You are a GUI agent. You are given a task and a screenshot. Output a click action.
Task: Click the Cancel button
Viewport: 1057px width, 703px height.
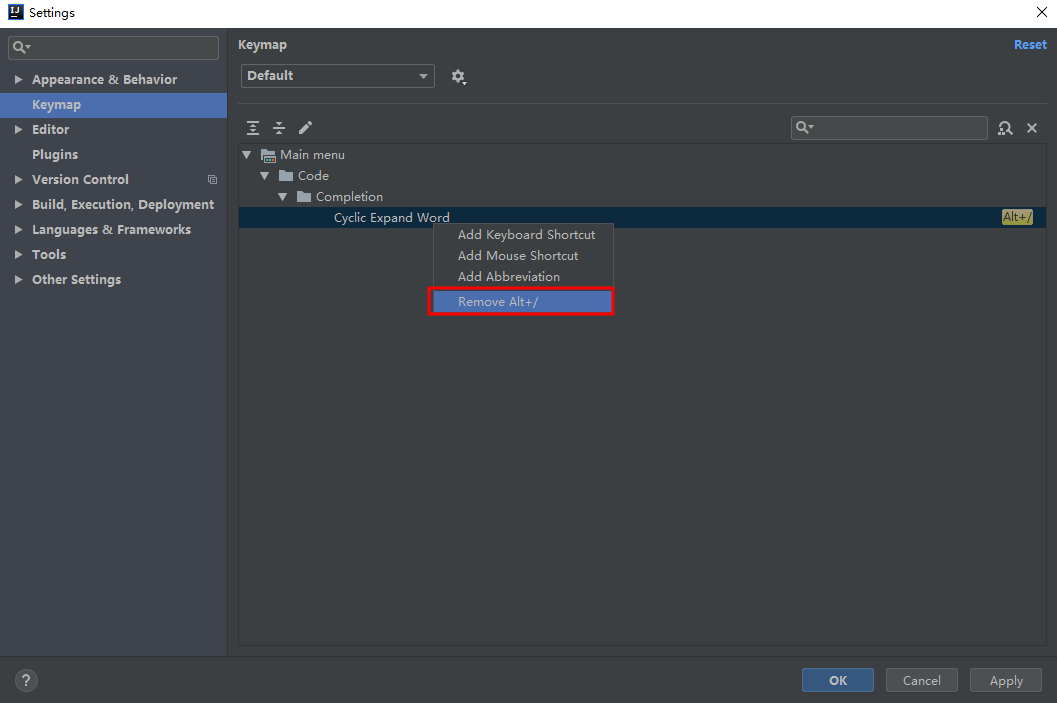(x=922, y=680)
